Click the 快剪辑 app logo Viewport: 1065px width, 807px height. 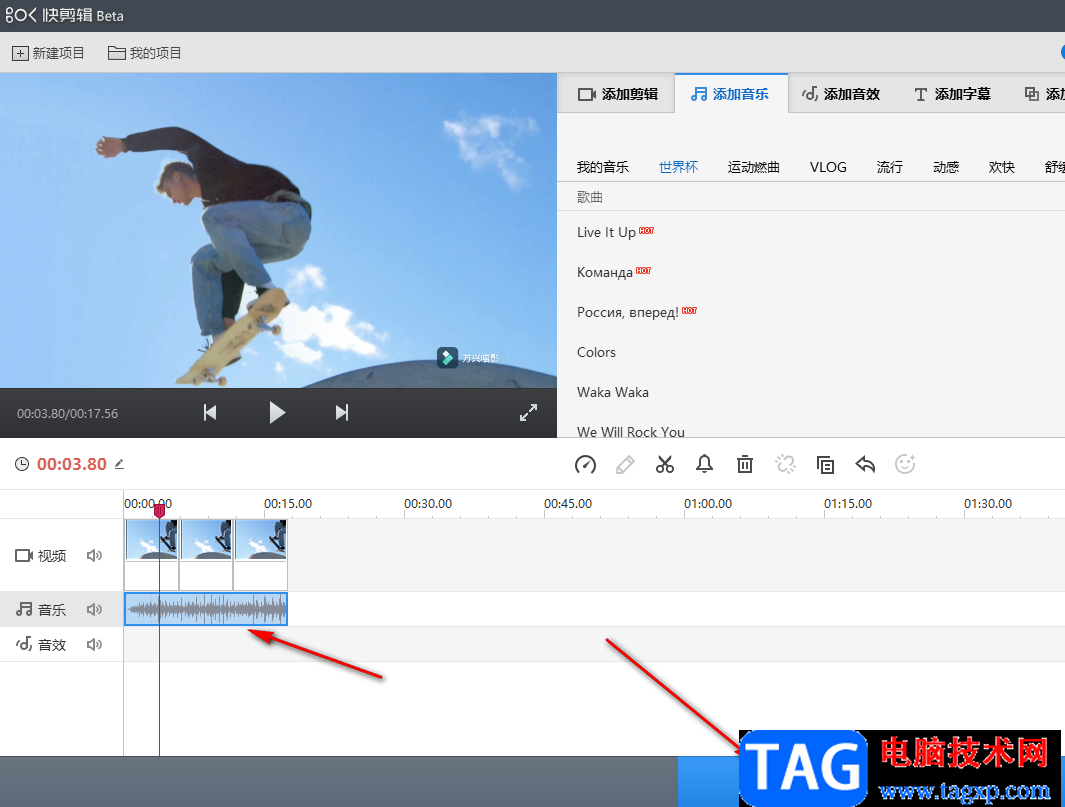(x=65, y=15)
